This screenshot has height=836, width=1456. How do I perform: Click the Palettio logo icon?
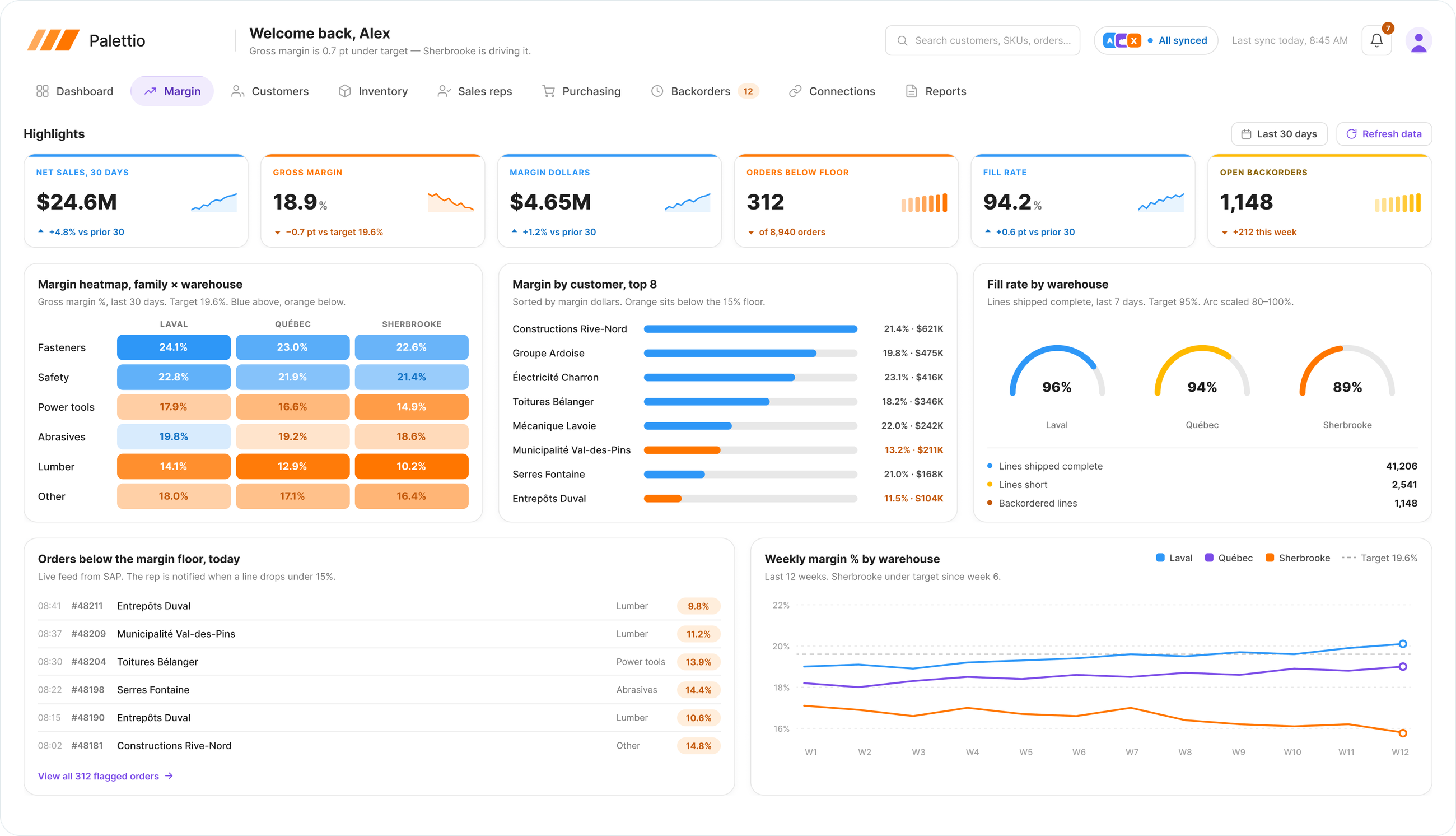pyautogui.click(x=53, y=40)
